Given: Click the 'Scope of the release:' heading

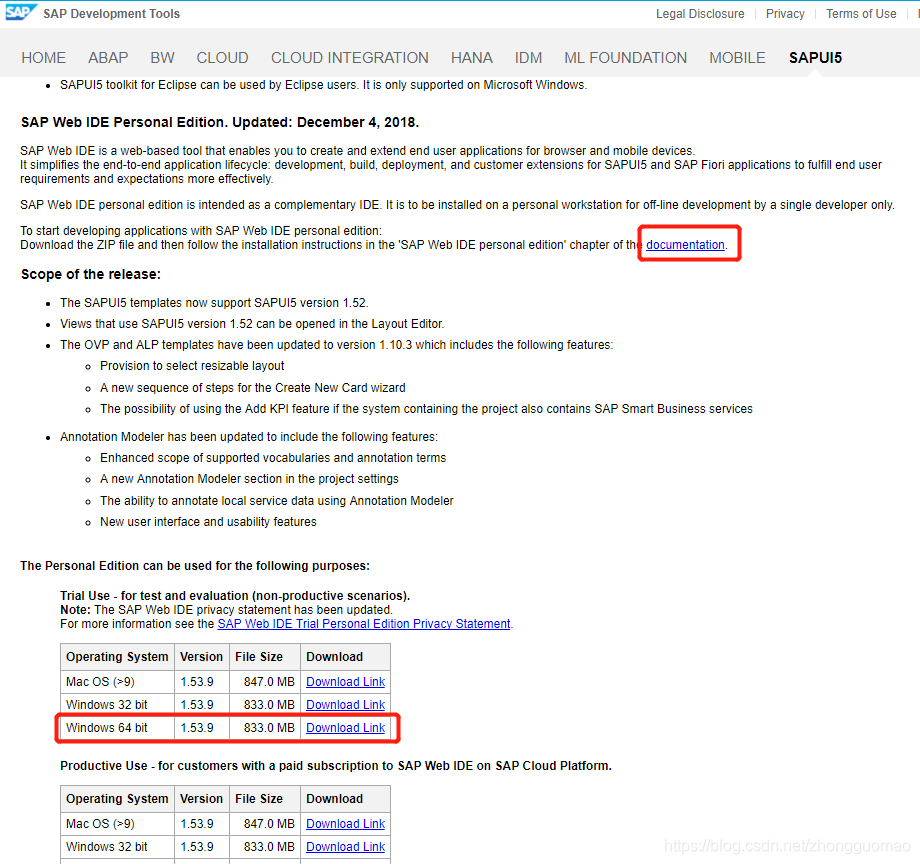Looking at the screenshot, I should (x=91, y=275).
